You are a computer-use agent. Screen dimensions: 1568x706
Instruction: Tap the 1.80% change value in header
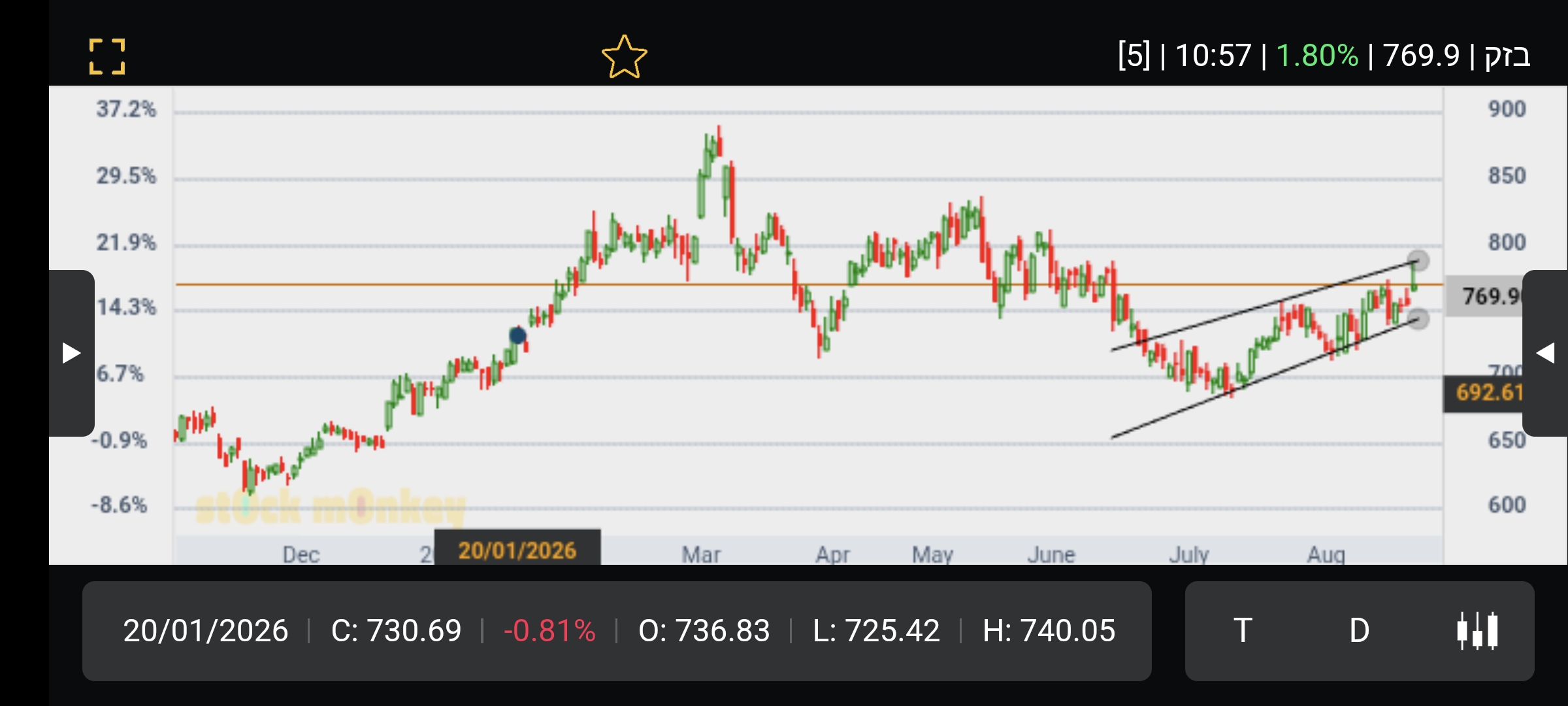pyautogui.click(x=1317, y=56)
